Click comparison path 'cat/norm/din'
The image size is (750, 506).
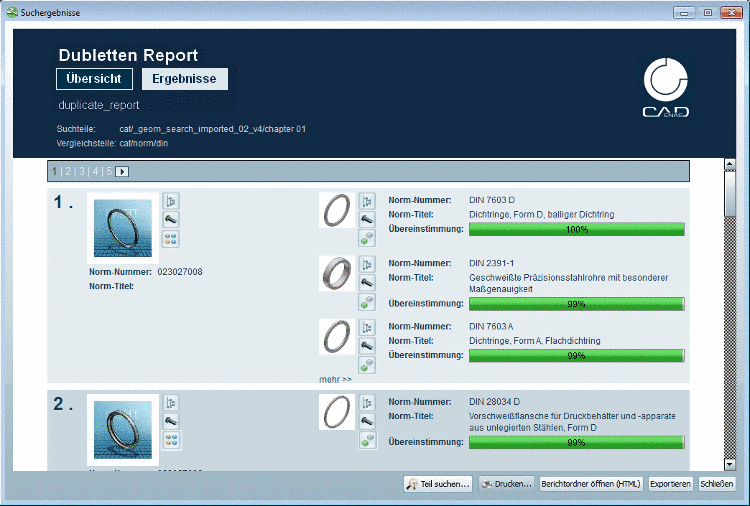pyautogui.click(x=143, y=143)
